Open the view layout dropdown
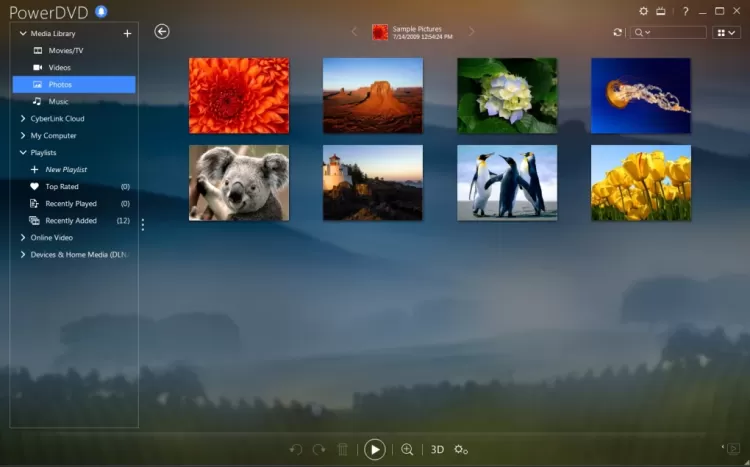 pyautogui.click(x=726, y=33)
